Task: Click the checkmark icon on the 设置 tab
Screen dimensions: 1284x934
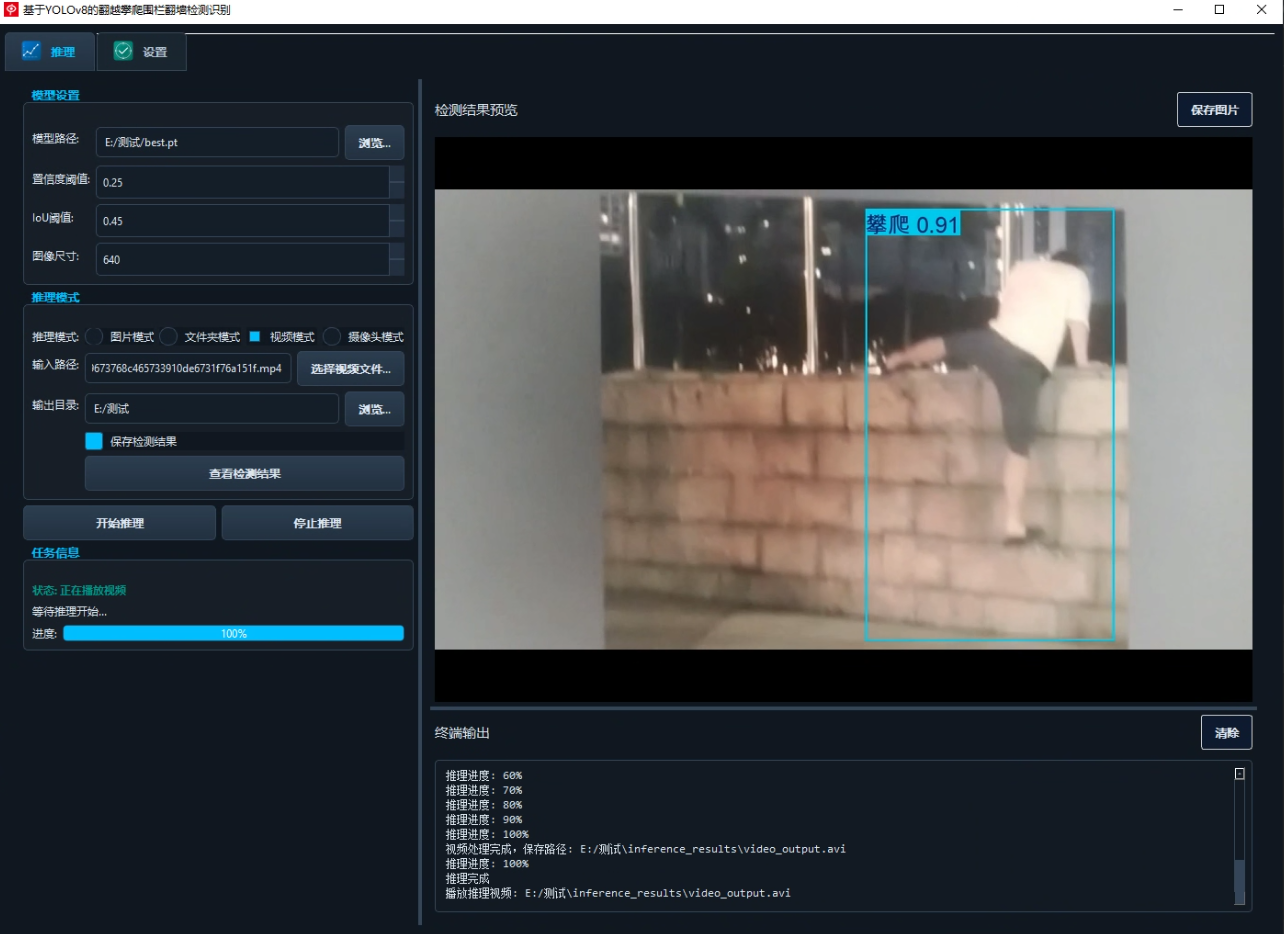Action: pyautogui.click(x=123, y=51)
